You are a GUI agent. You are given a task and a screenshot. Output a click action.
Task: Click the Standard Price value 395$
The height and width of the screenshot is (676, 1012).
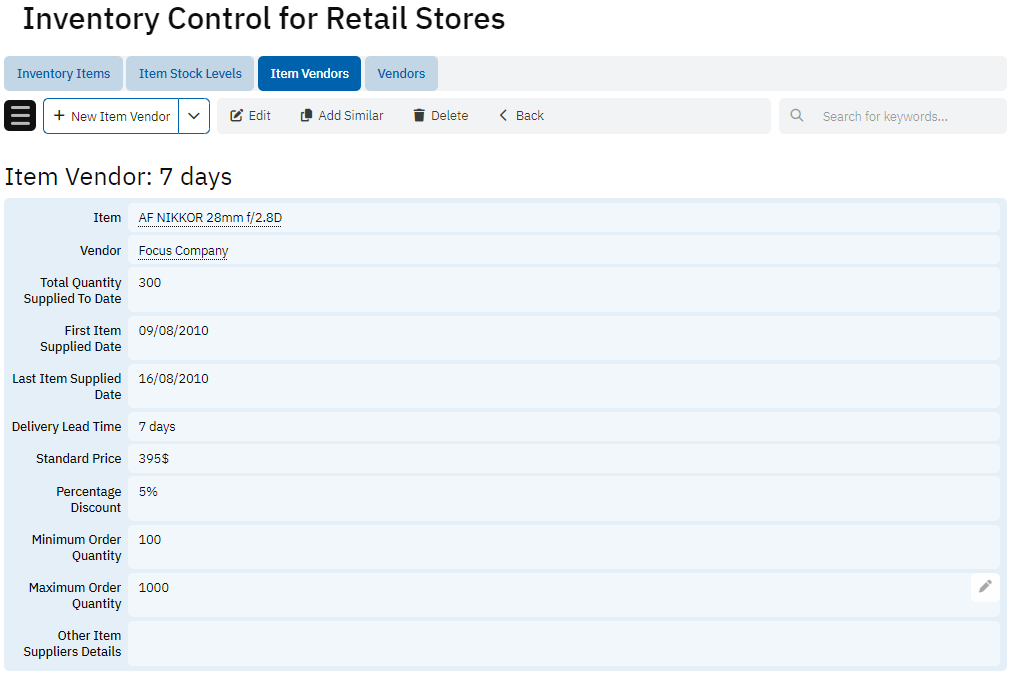[x=154, y=459]
